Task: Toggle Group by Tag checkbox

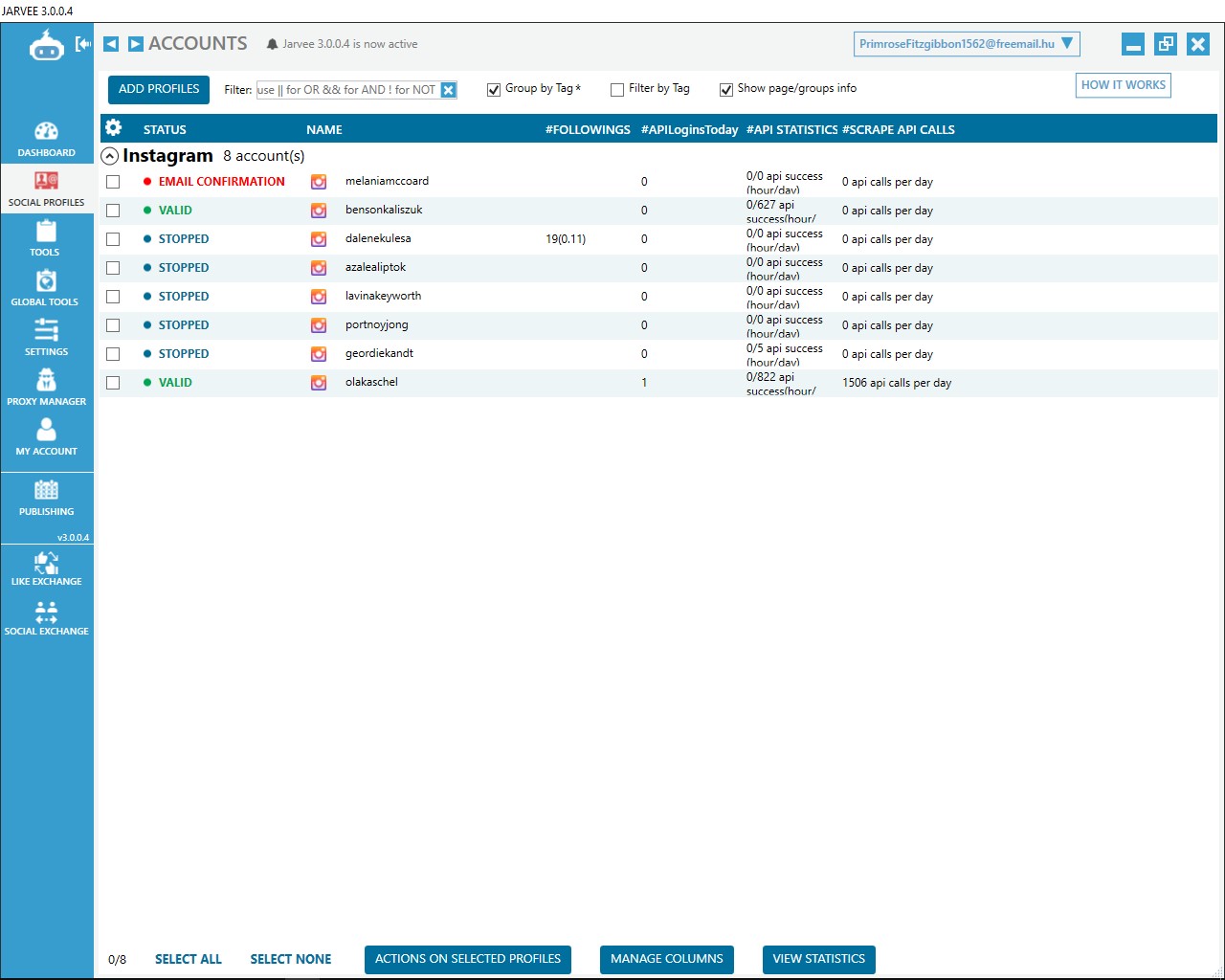Action: pyautogui.click(x=494, y=90)
